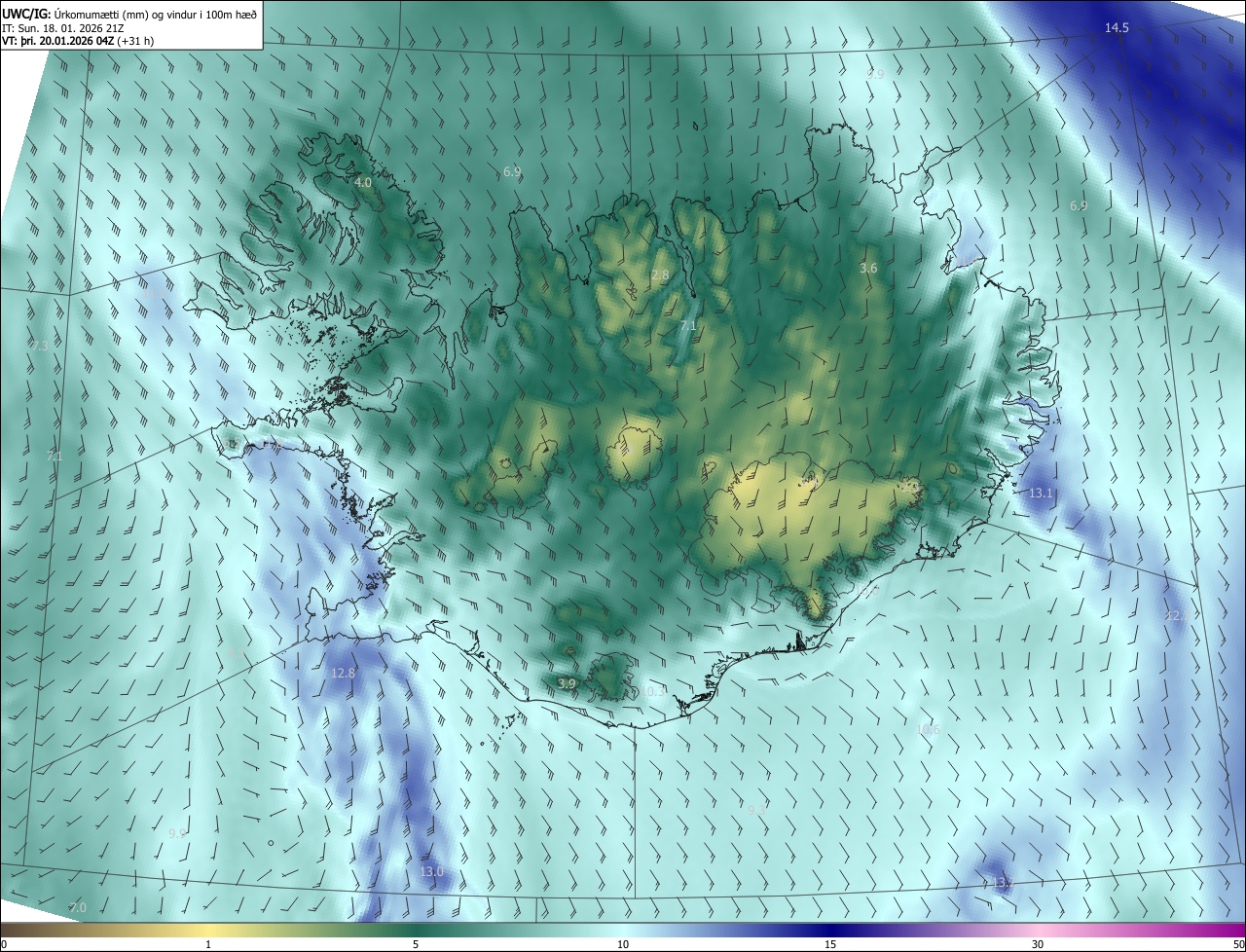1246x952 pixels.
Task: Select the 'IT: Sun. 18. 01. 2026 21Z' line
Action: click(x=63, y=27)
